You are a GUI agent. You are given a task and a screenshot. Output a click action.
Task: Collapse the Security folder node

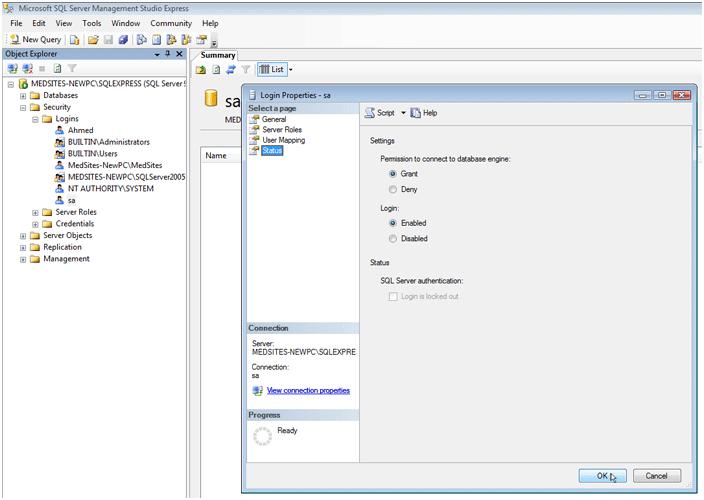pos(23,107)
